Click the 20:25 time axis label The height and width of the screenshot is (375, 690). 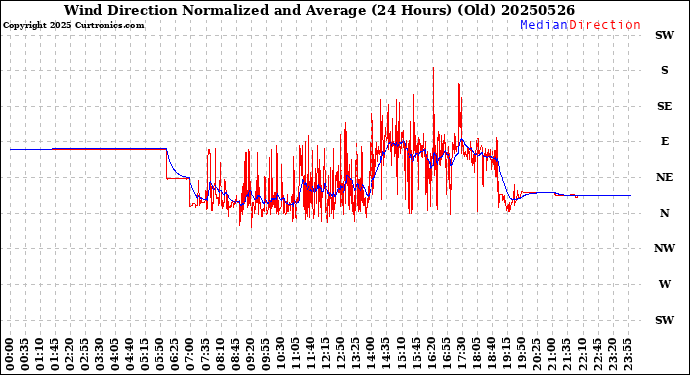pos(537,355)
